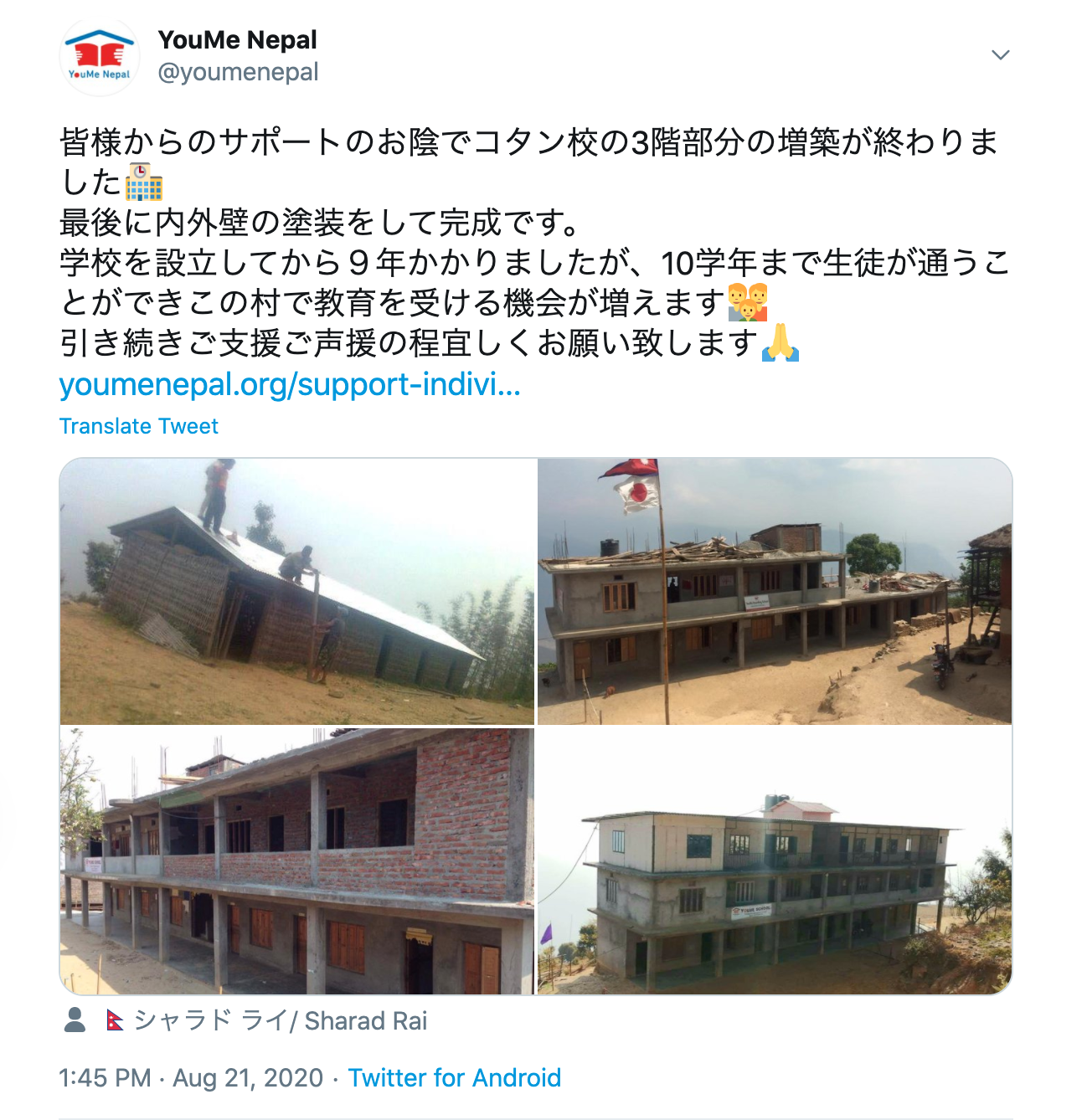Expand the tweet options chevron menu

[1000, 55]
